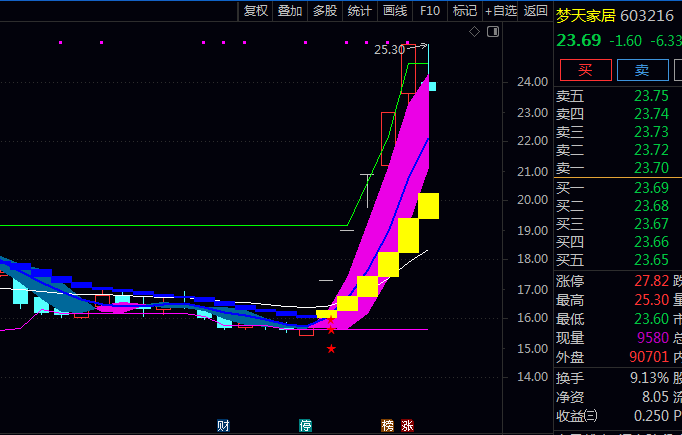Select the 画线 drawing tool
The height and width of the screenshot is (435, 682).
(394, 11)
